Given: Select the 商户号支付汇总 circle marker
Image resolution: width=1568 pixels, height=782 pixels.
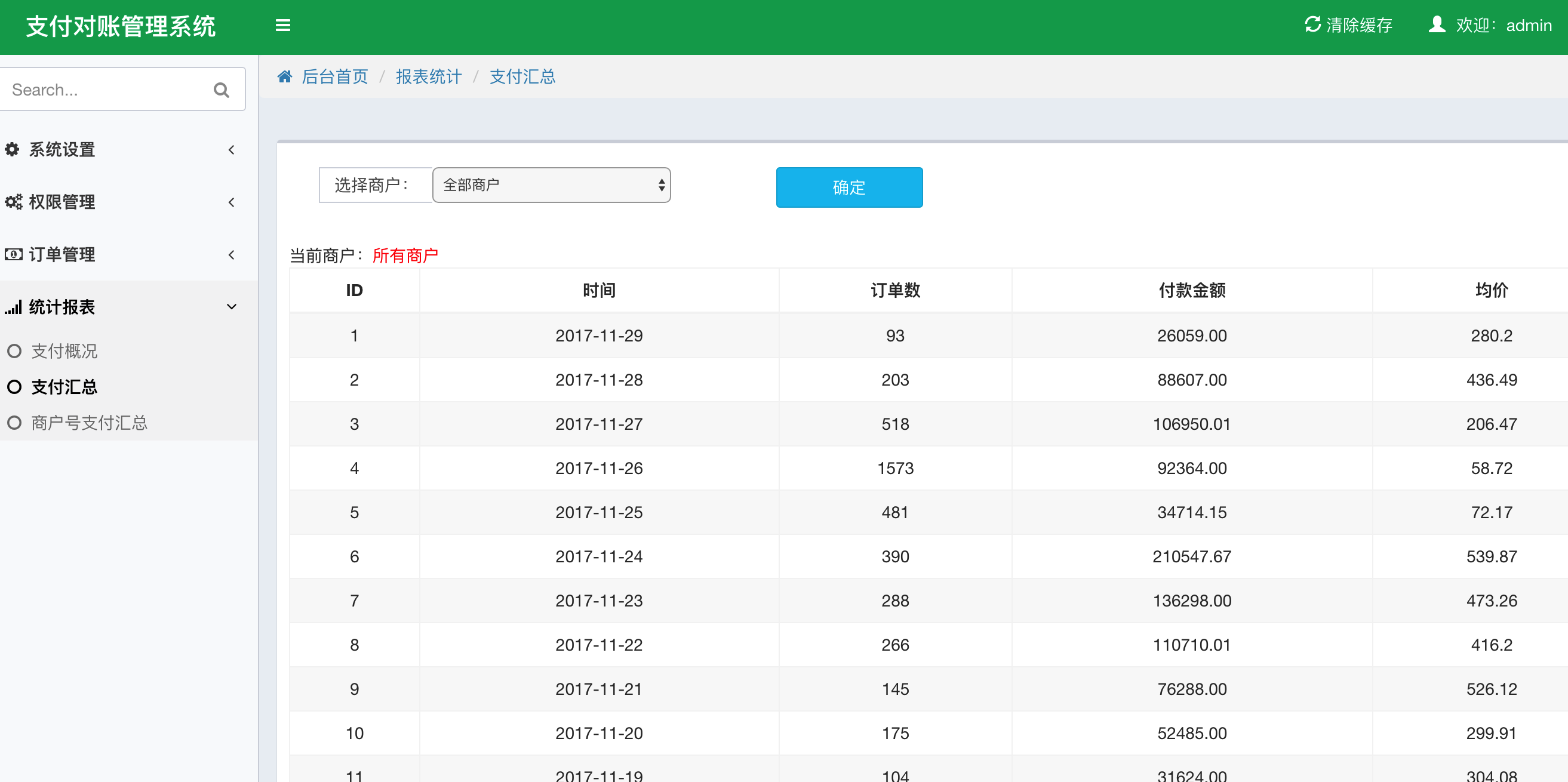Looking at the screenshot, I should 14,423.
